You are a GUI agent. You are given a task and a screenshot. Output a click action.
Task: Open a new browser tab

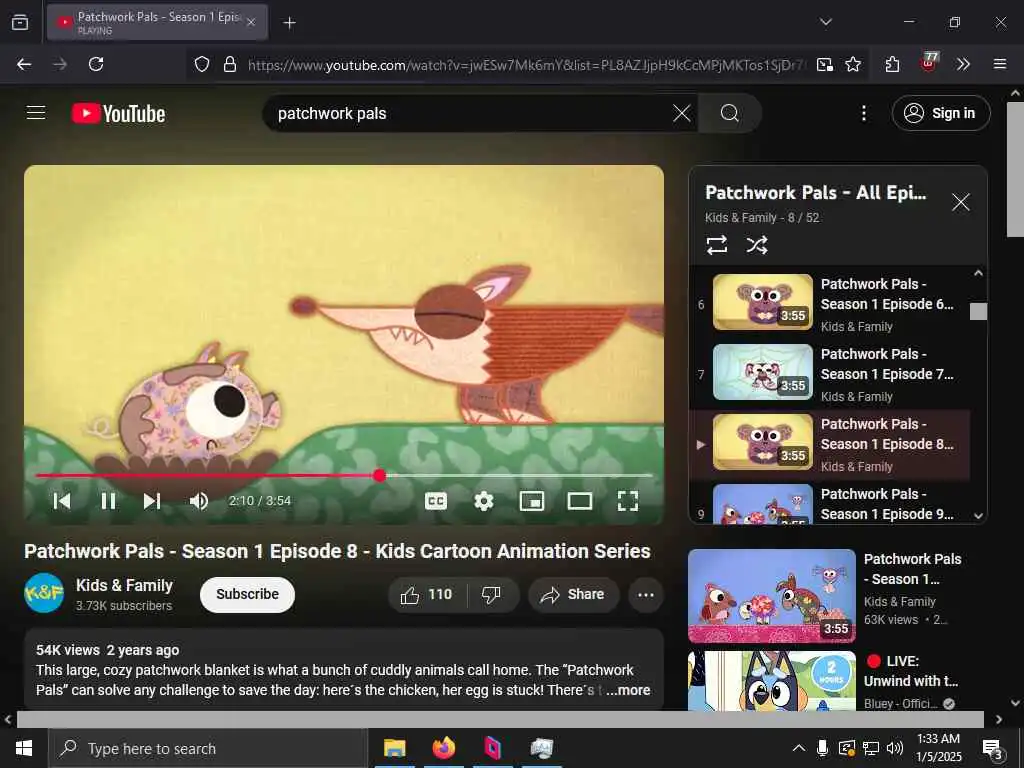click(x=289, y=23)
